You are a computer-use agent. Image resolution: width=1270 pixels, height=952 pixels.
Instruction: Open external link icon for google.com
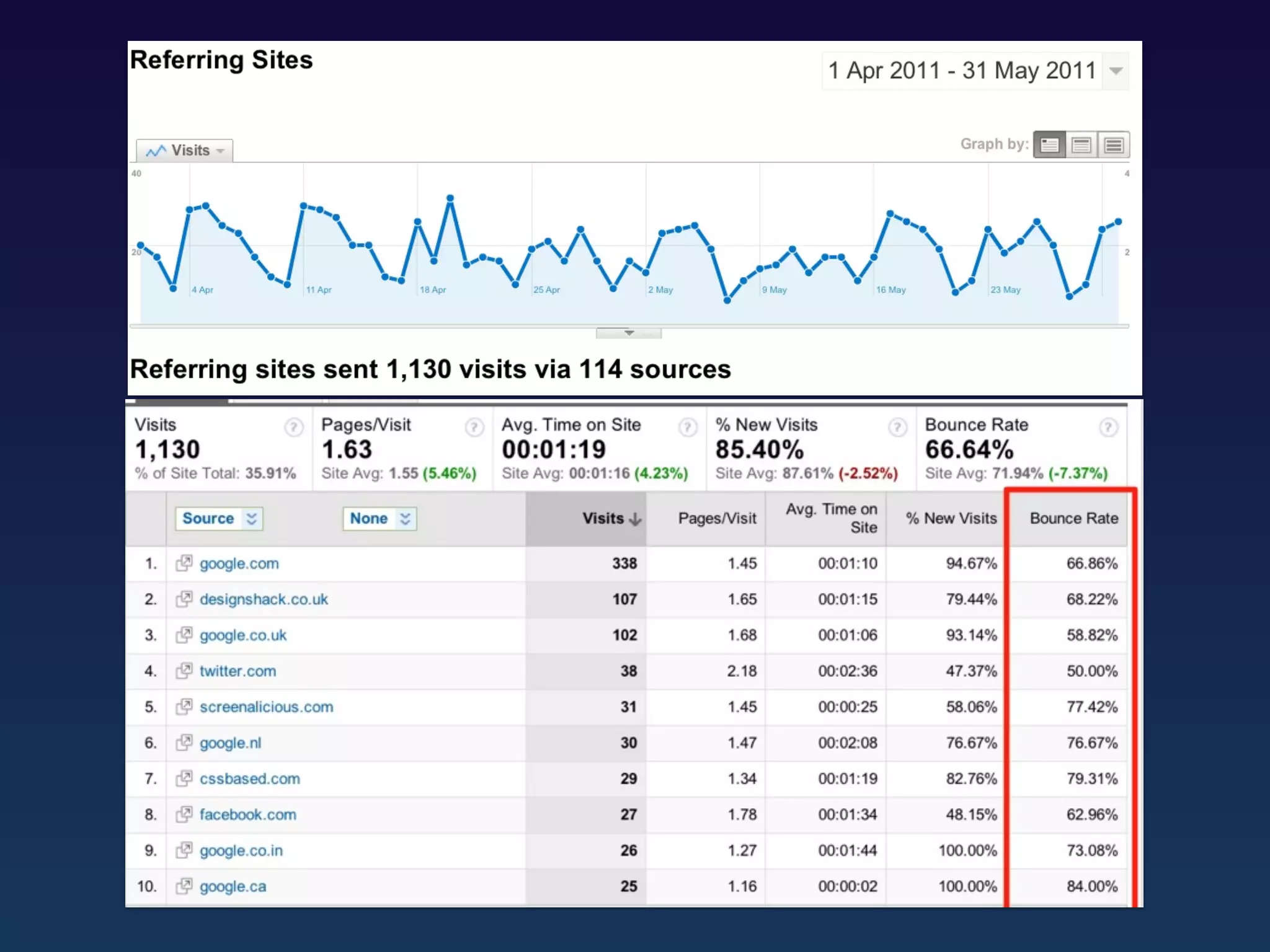[184, 563]
